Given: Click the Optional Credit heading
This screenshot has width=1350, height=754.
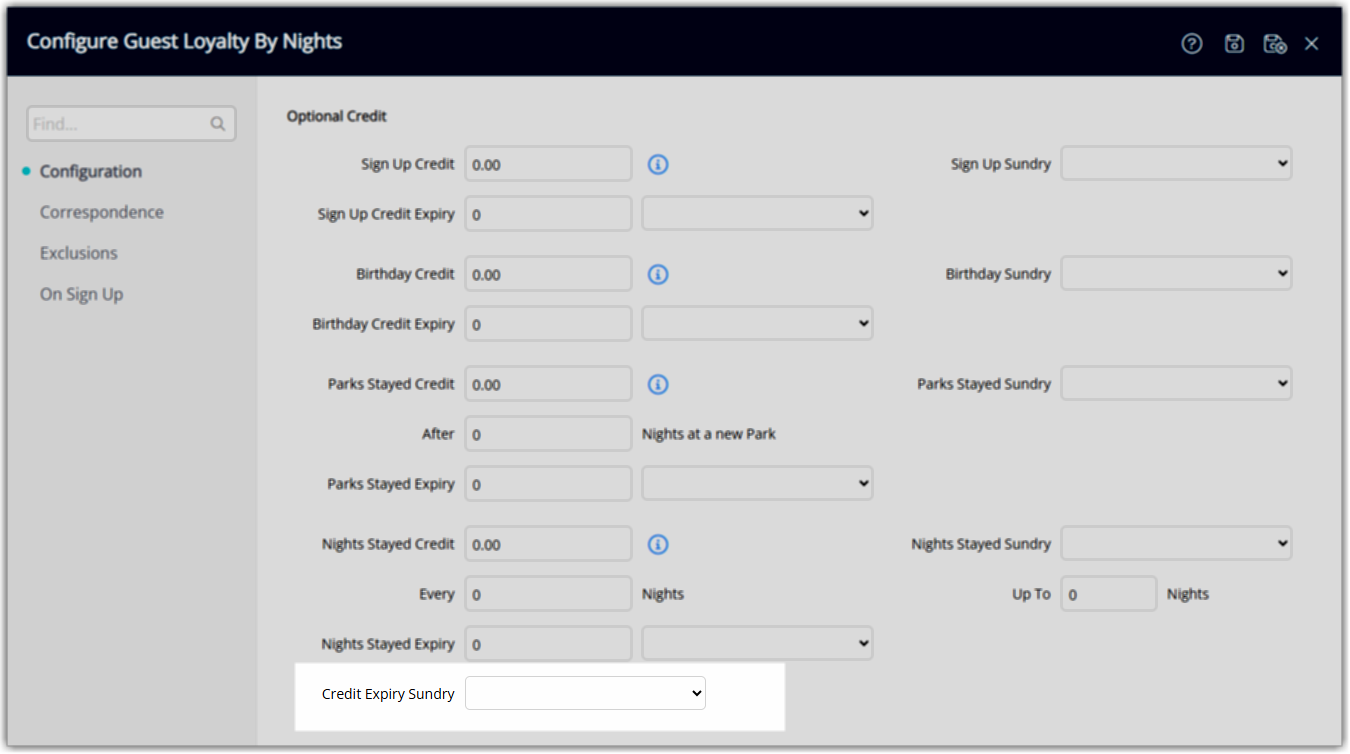Looking at the screenshot, I should (x=337, y=116).
